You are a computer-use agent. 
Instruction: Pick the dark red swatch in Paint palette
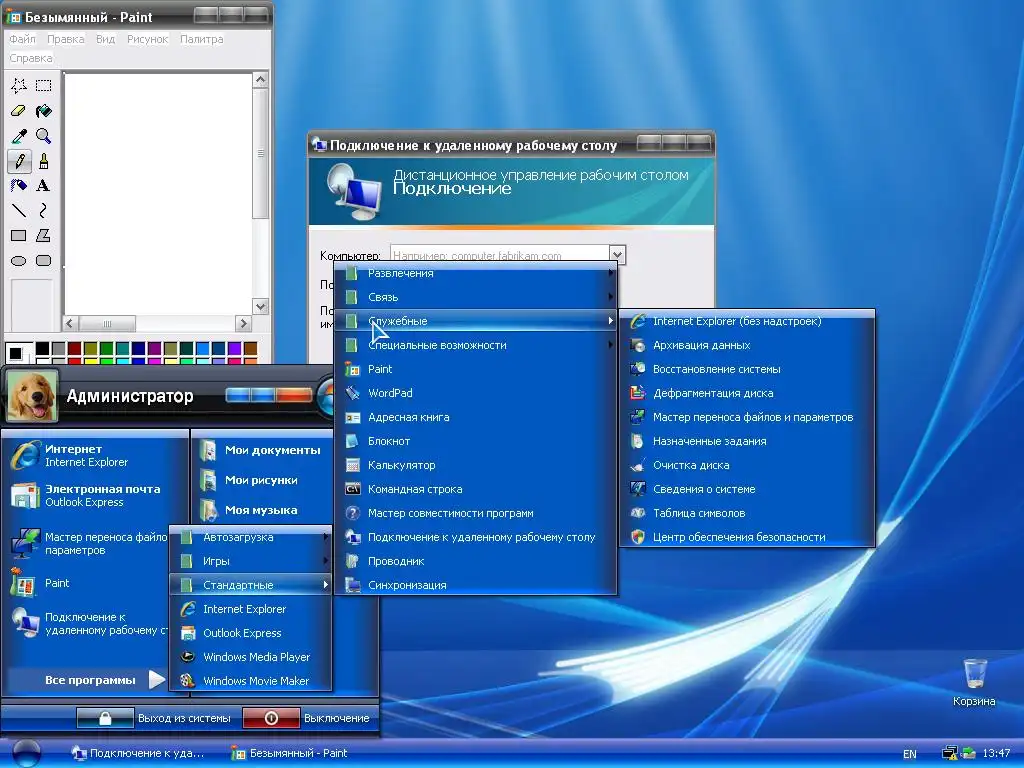tap(74, 348)
